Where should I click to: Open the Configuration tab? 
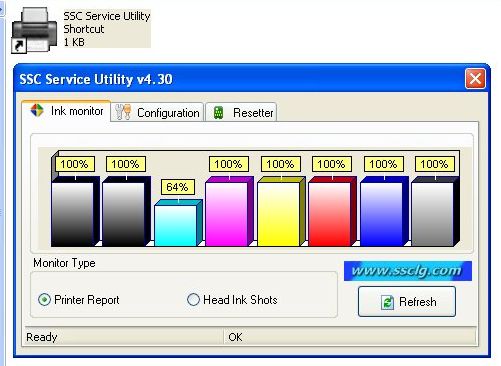coord(157,112)
